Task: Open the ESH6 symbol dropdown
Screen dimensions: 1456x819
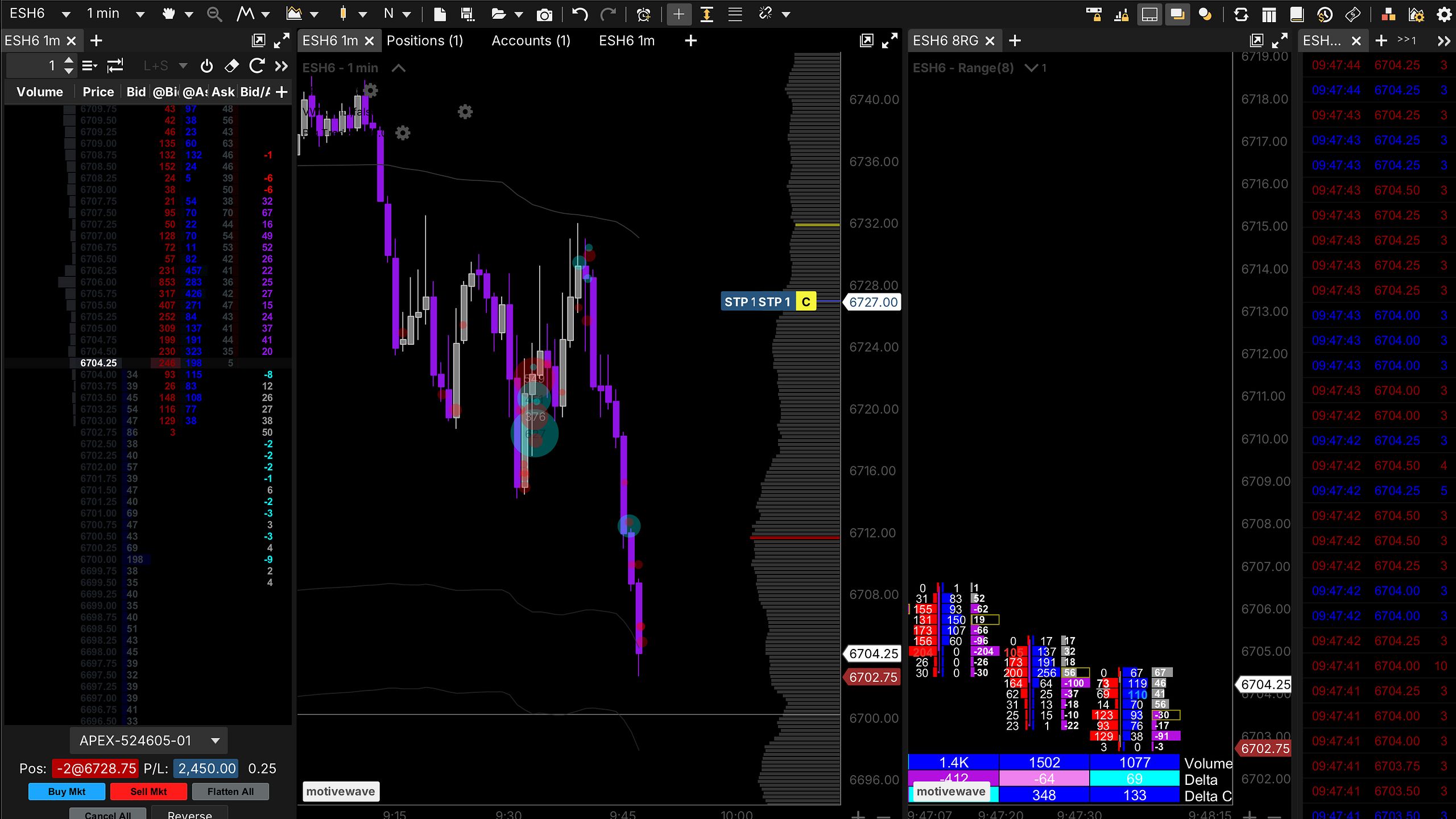Action: (x=66, y=14)
